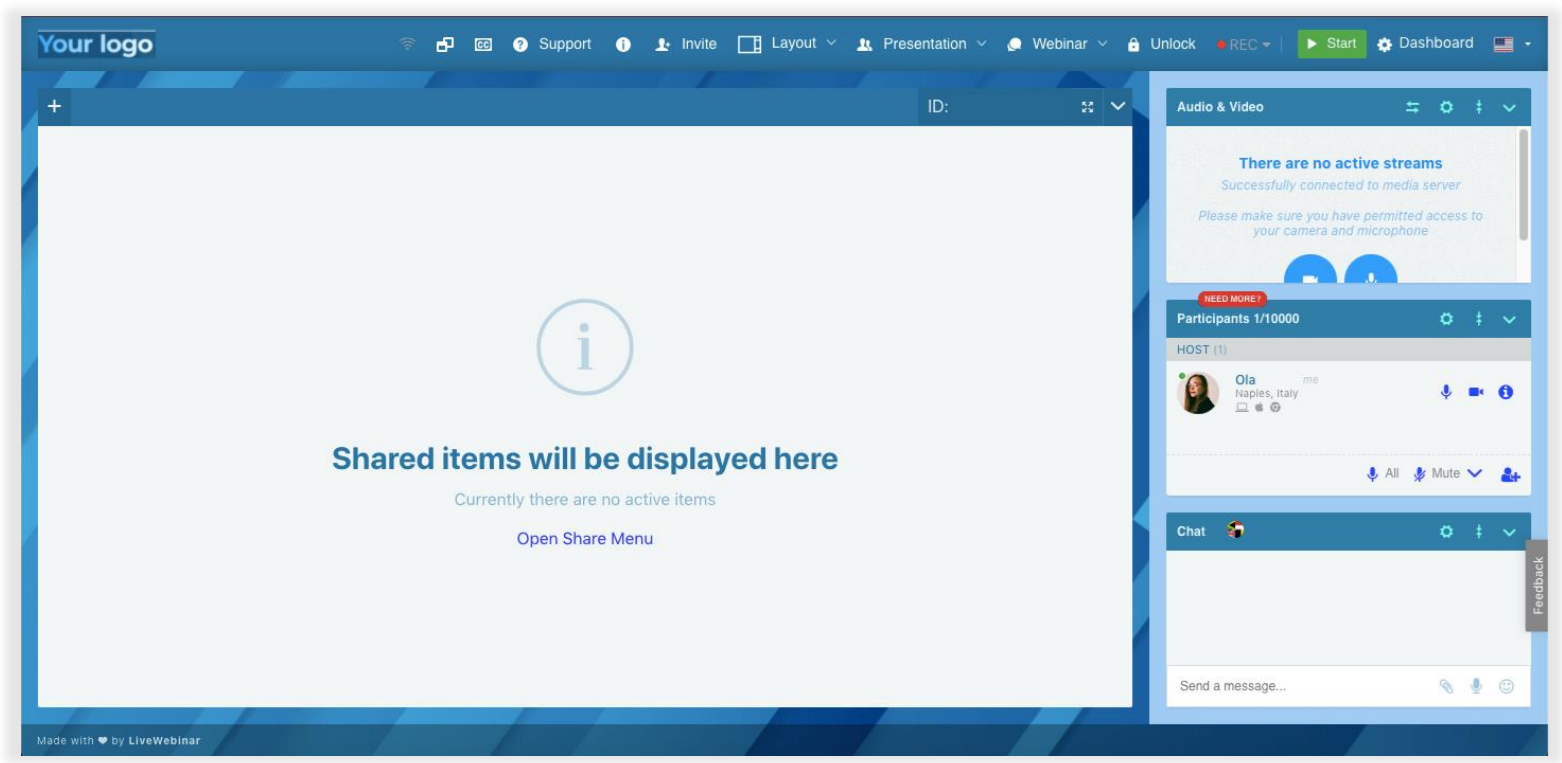Viewport: 1562px width, 763px height.
Task: Click the green Start button
Action: click(x=1331, y=44)
